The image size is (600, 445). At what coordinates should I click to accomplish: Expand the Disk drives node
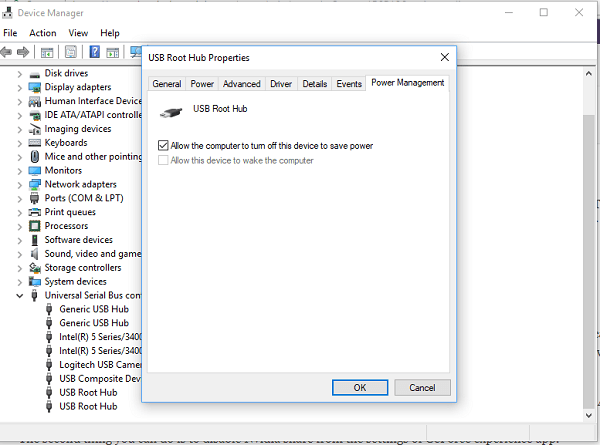(x=20, y=74)
